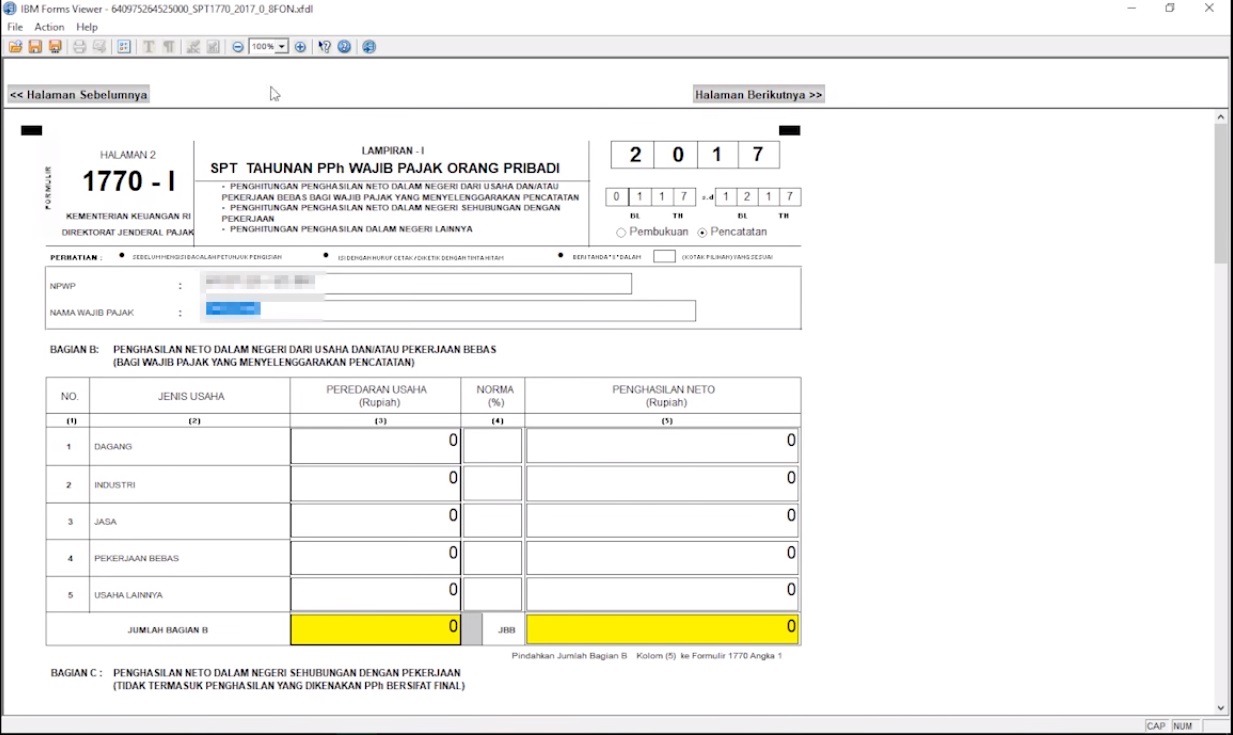Activate context-sensitive help pointer
Screen dimensions: 1233x735
click(x=322, y=46)
